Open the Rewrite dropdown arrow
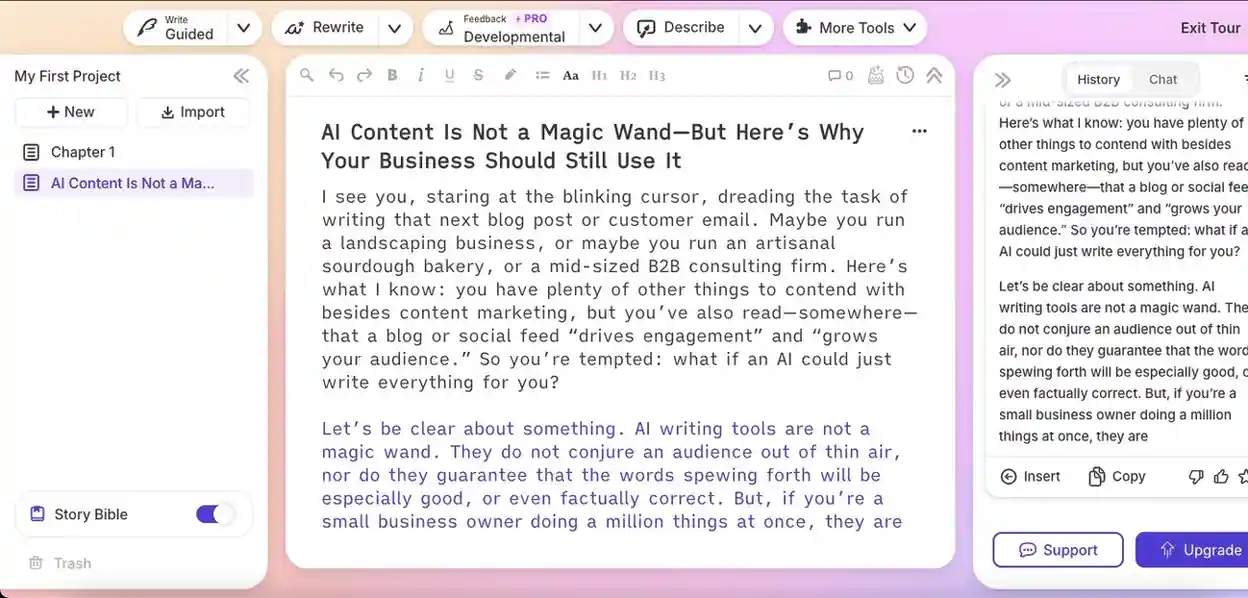The height and width of the screenshot is (598, 1248). click(x=395, y=28)
